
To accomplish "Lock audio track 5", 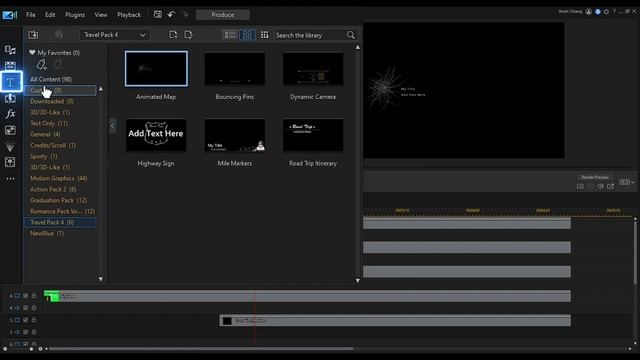I will click(x=34, y=331).
